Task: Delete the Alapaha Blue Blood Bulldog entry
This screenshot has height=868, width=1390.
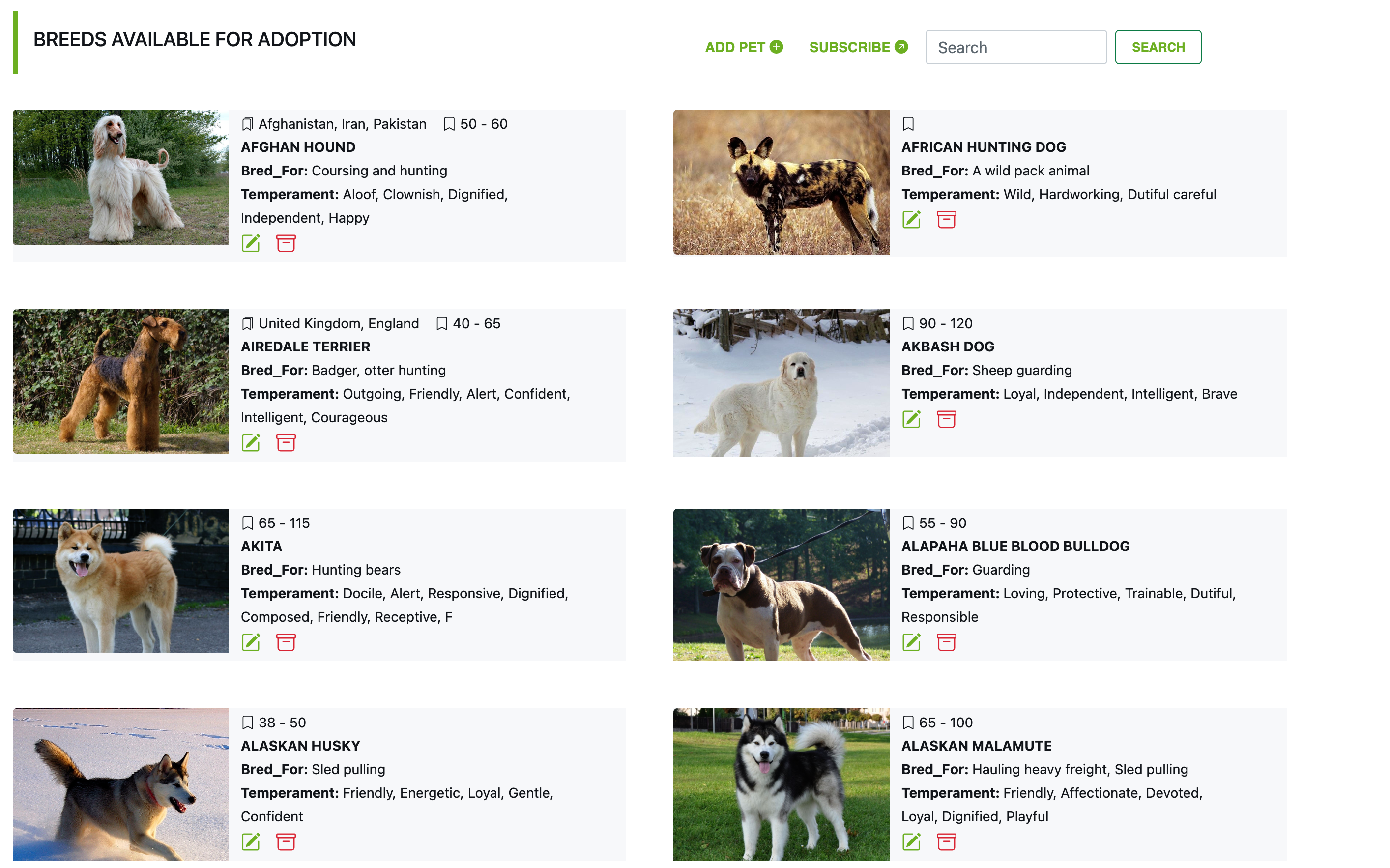Action: 946,642
